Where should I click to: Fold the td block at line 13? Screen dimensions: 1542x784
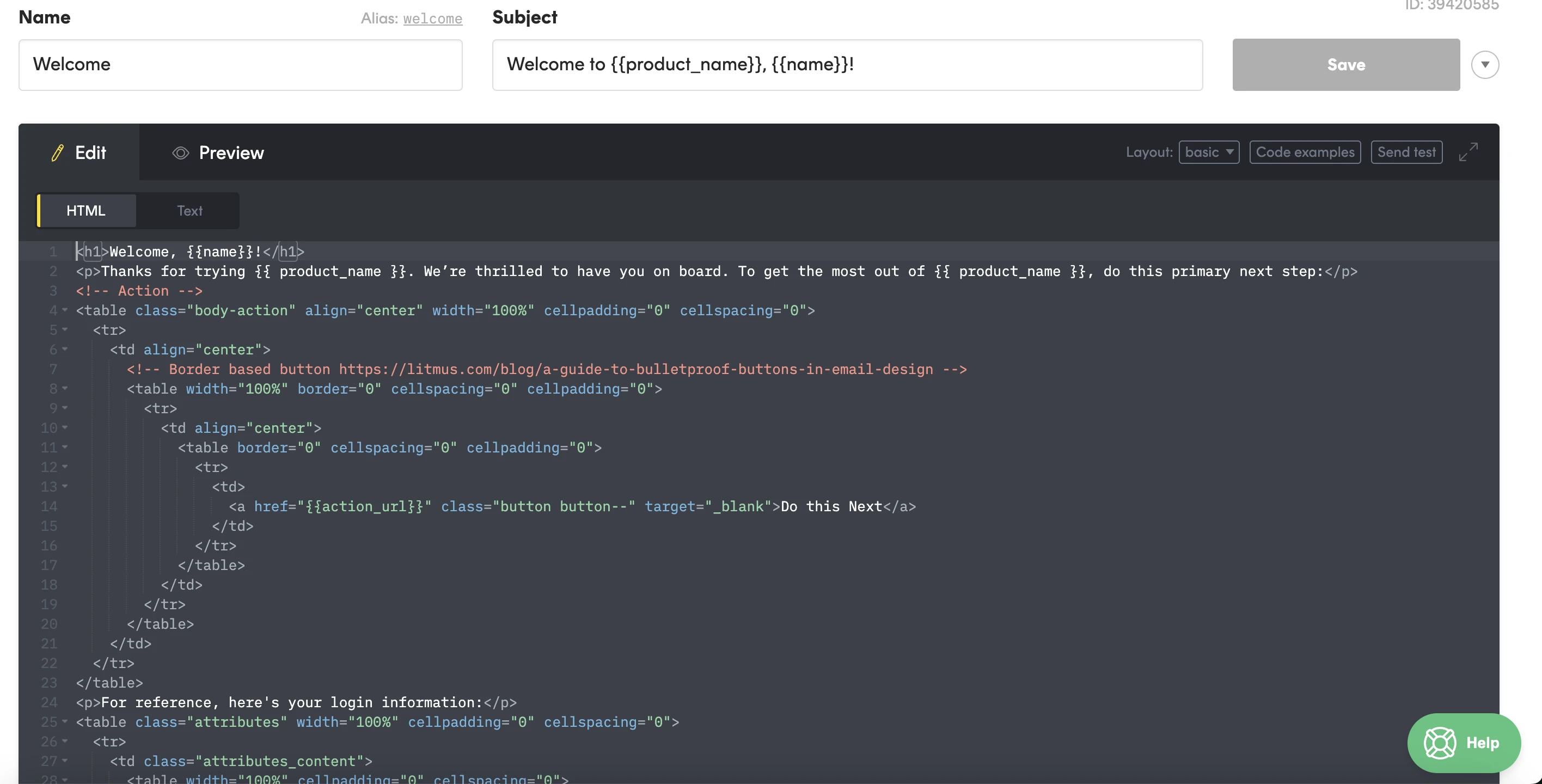pos(65,487)
